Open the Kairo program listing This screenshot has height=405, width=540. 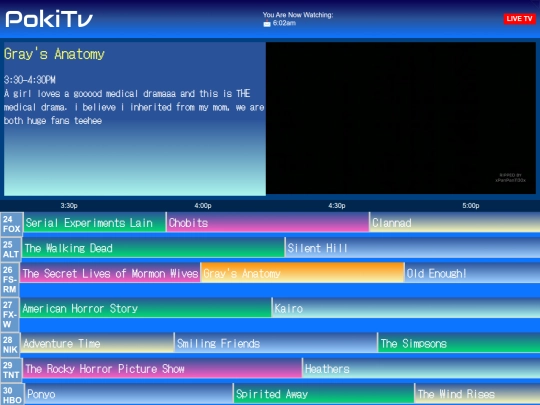pyautogui.click(x=406, y=308)
